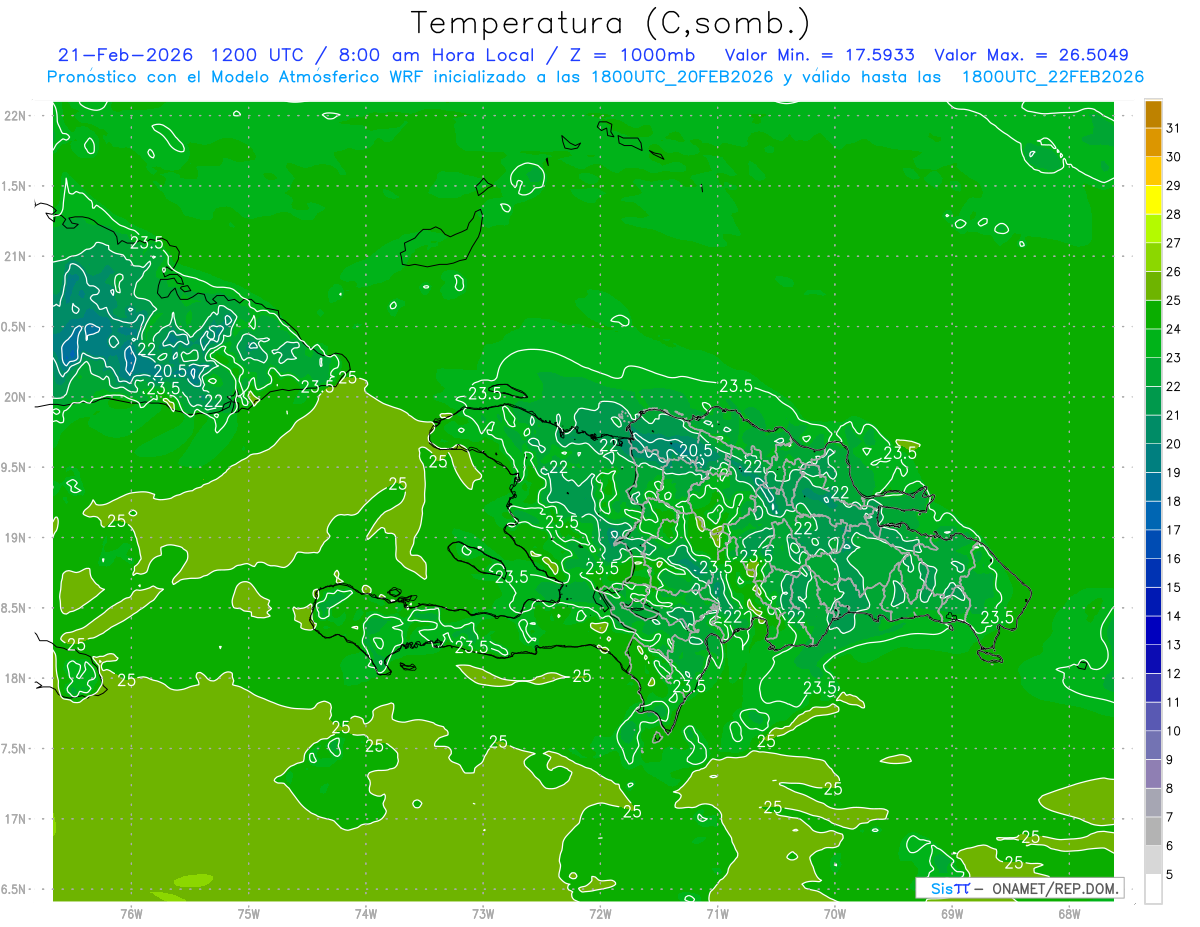Click the '20N' latitude axis label
This screenshot has height=927, width=1200.
[x=16, y=397]
